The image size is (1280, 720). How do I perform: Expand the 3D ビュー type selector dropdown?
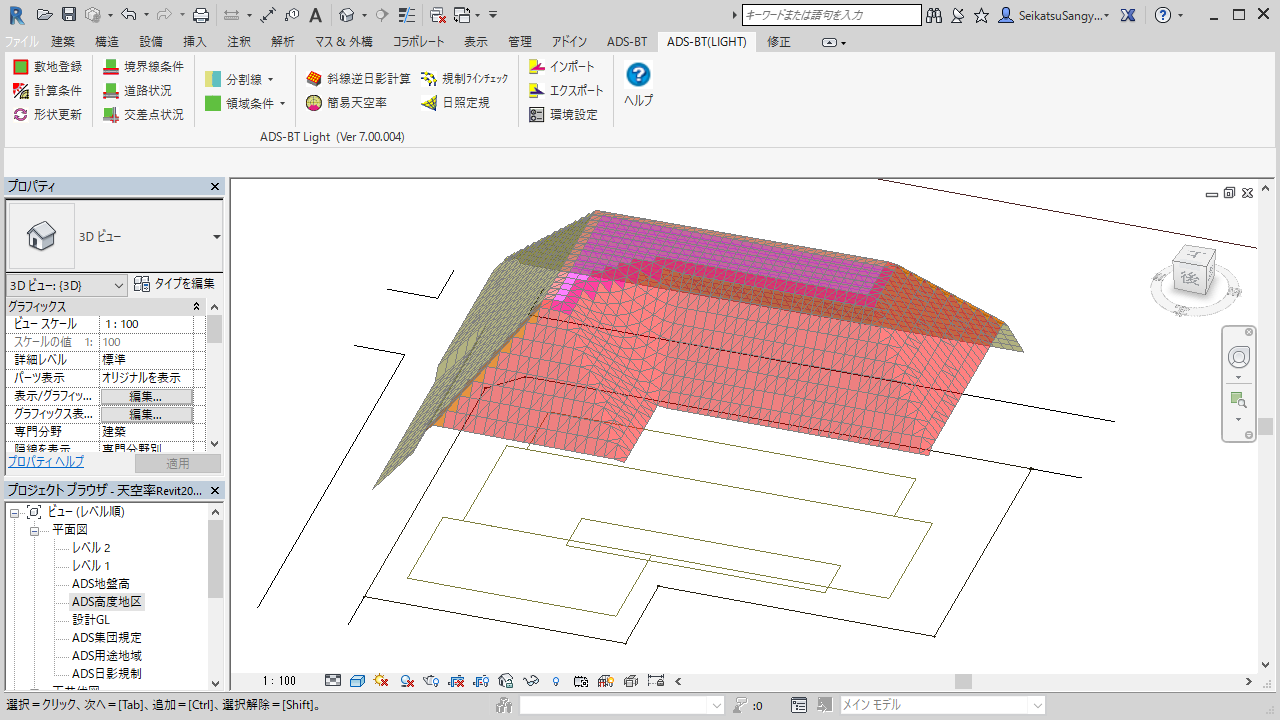(216, 237)
